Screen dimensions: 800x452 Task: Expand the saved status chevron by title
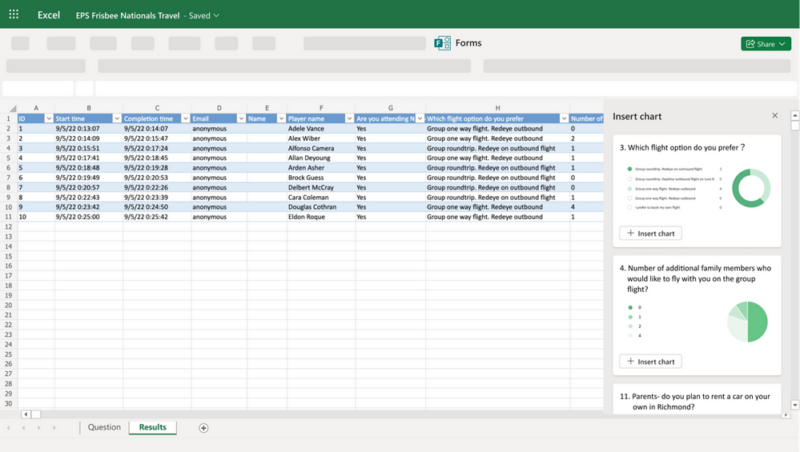pos(217,16)
